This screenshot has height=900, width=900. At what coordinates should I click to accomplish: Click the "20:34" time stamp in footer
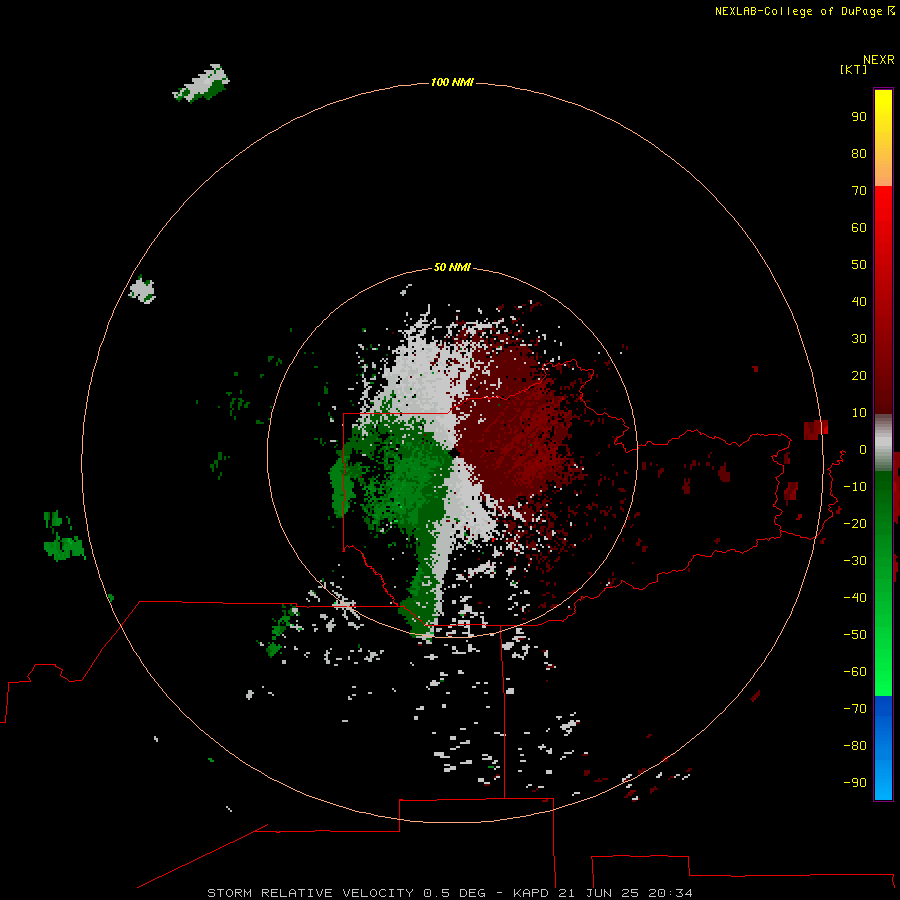pyautogui.click(x=670, y=893)
